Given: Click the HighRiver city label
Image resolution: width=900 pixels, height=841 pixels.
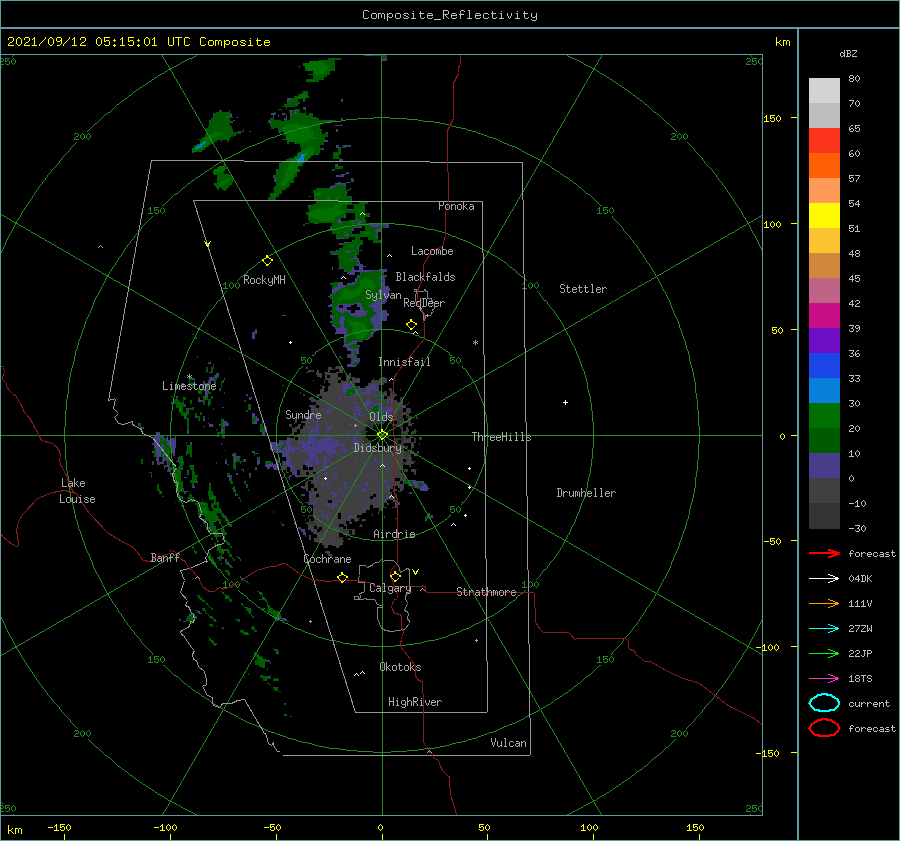Looking at the screenshot, I should [415, 702].
